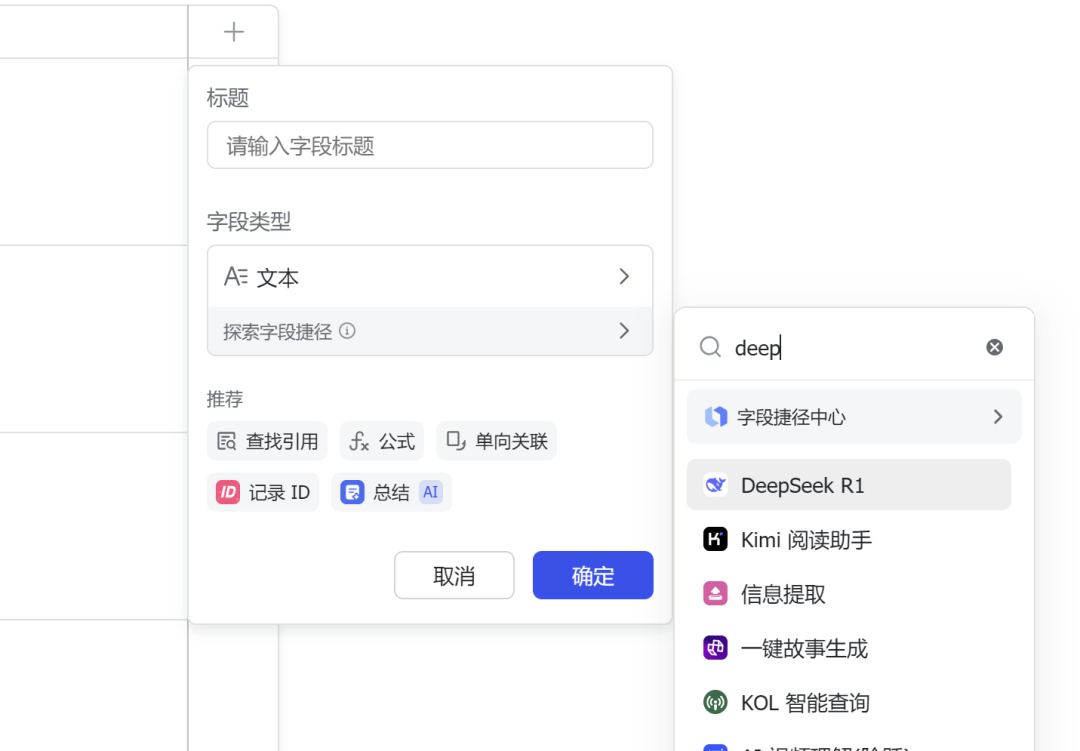Click the blue 总结 summary icon
Image resolution: width=1080 pixels, height=751 pixels.
(x=352, y=492)
